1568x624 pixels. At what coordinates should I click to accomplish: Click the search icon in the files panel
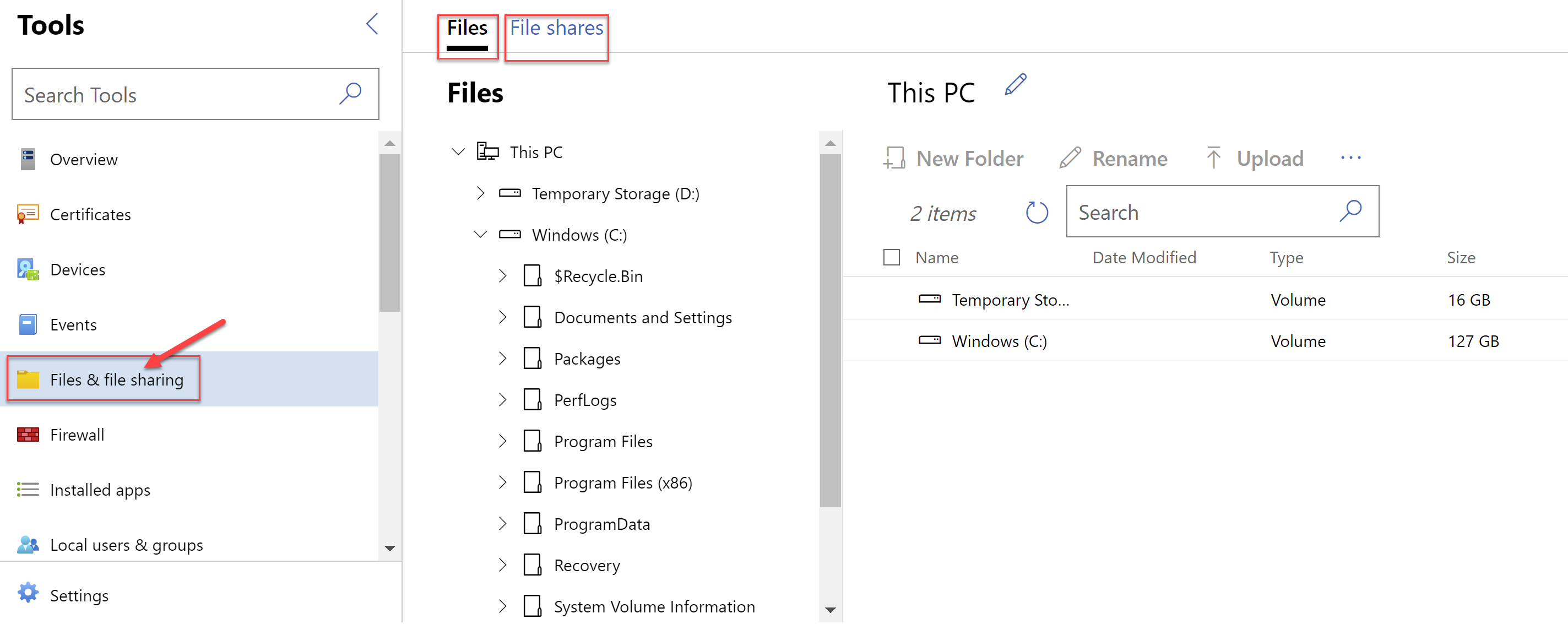(1352, 211)
